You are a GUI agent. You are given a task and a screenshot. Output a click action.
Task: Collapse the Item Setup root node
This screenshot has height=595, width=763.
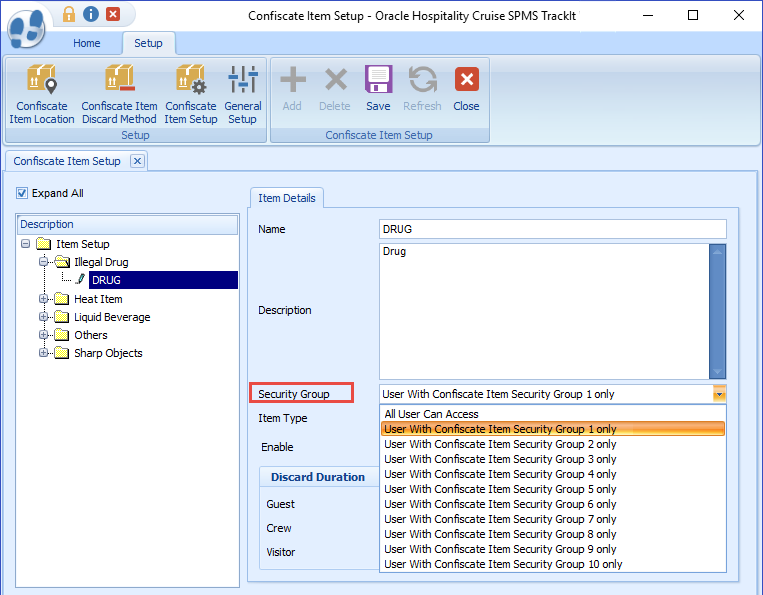tap(25, 243)
